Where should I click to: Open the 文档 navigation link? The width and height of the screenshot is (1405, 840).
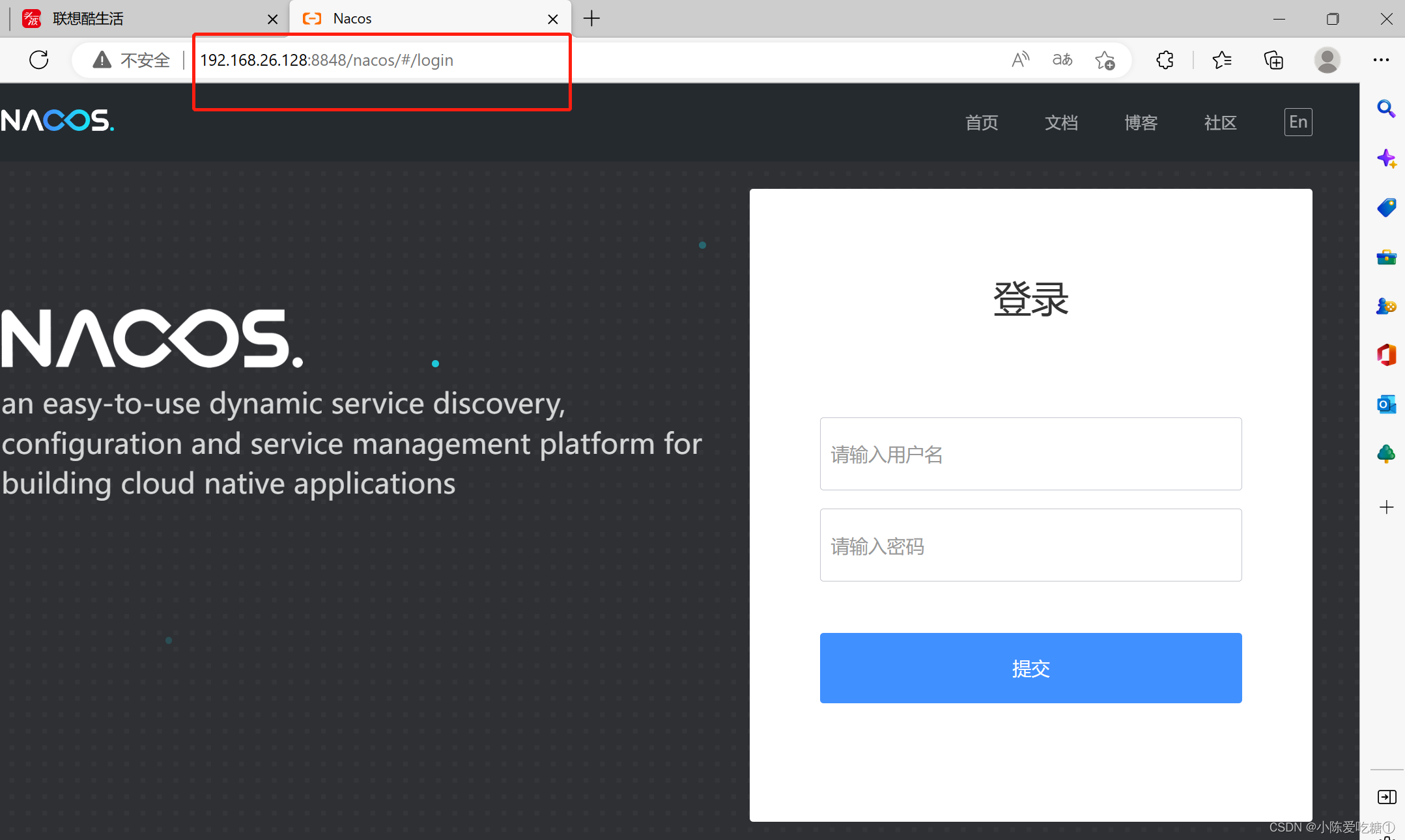coord(1061,122)
